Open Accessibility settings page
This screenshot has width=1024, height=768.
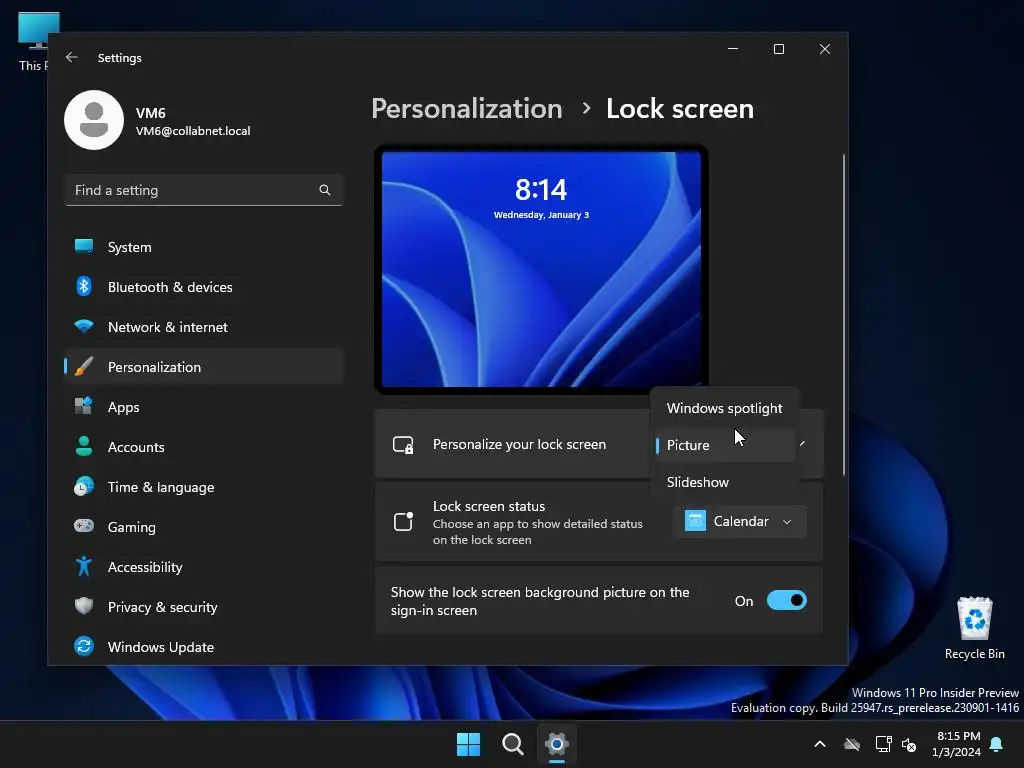coord(204,567)
